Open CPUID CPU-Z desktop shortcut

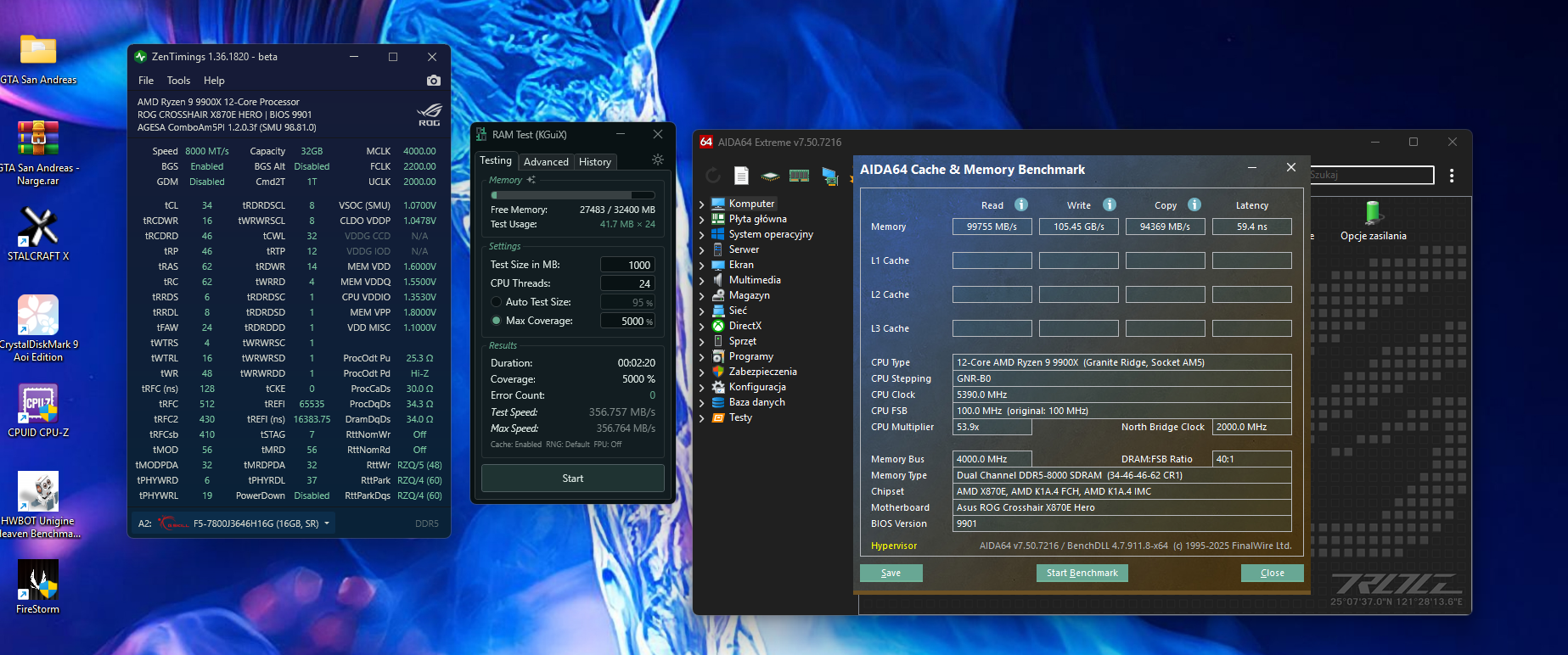pyautogui.click(x=38, y=406)
